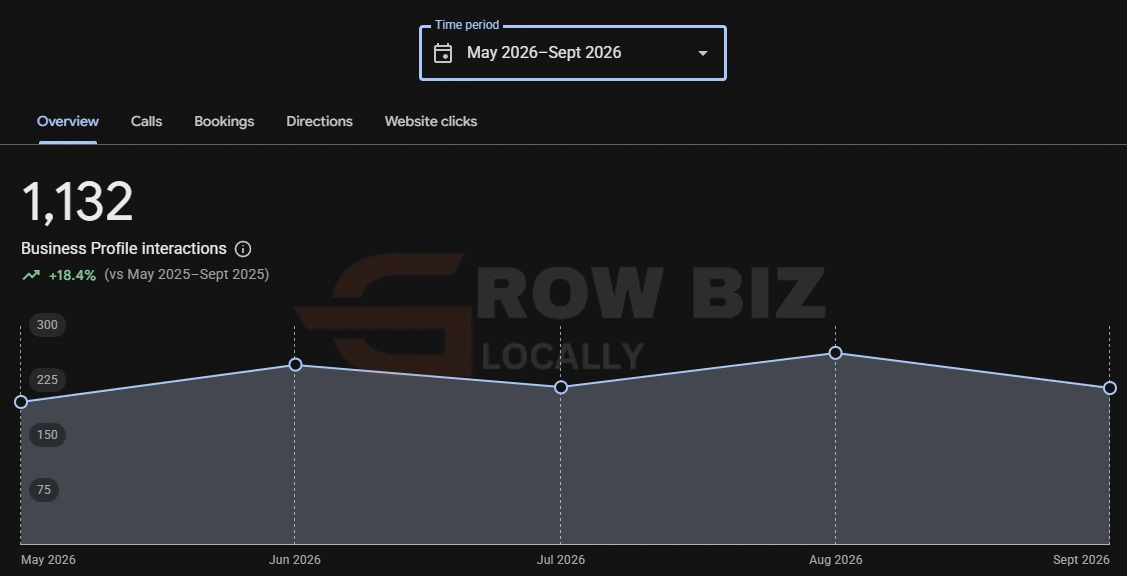Click the vs May 2025–Sept 2025 comparison text
Image resolution: width=1127 pixels, height=576 pixels.
click(x=187, y=275)
